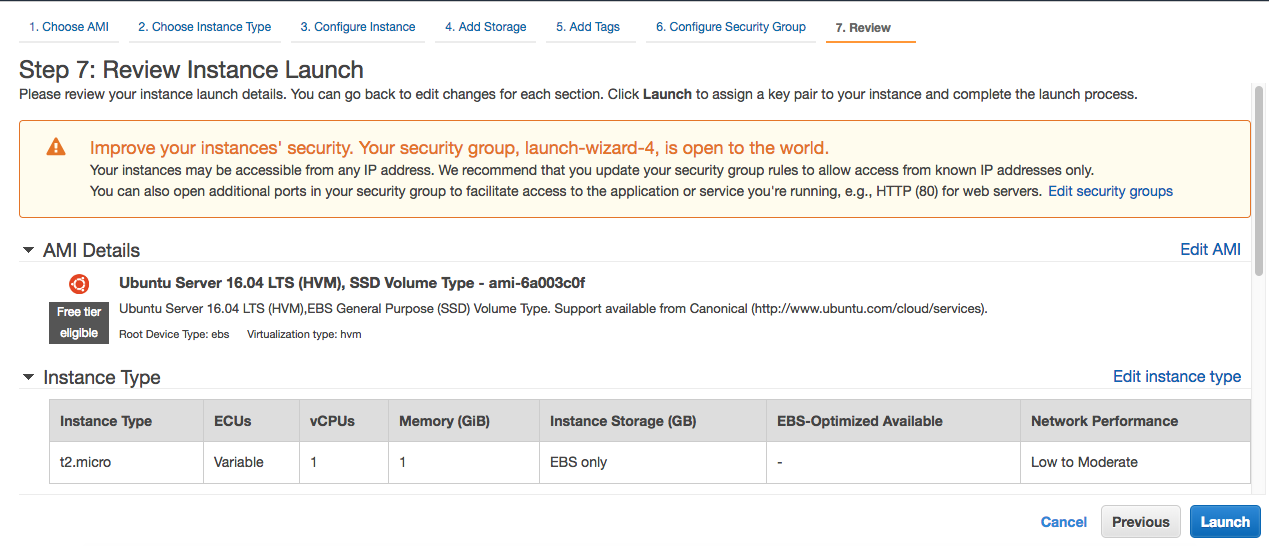1269x546 pixels.
Task: Open the Choose Instance Type tab
Action: 205,27
